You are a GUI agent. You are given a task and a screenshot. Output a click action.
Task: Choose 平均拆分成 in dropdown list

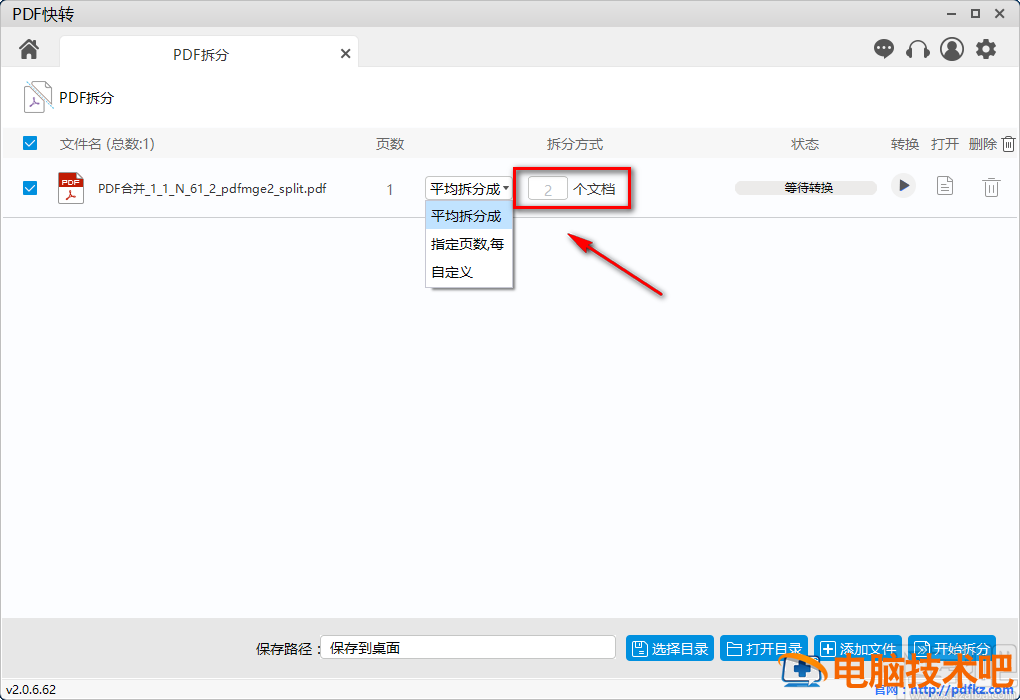[469, 216]
